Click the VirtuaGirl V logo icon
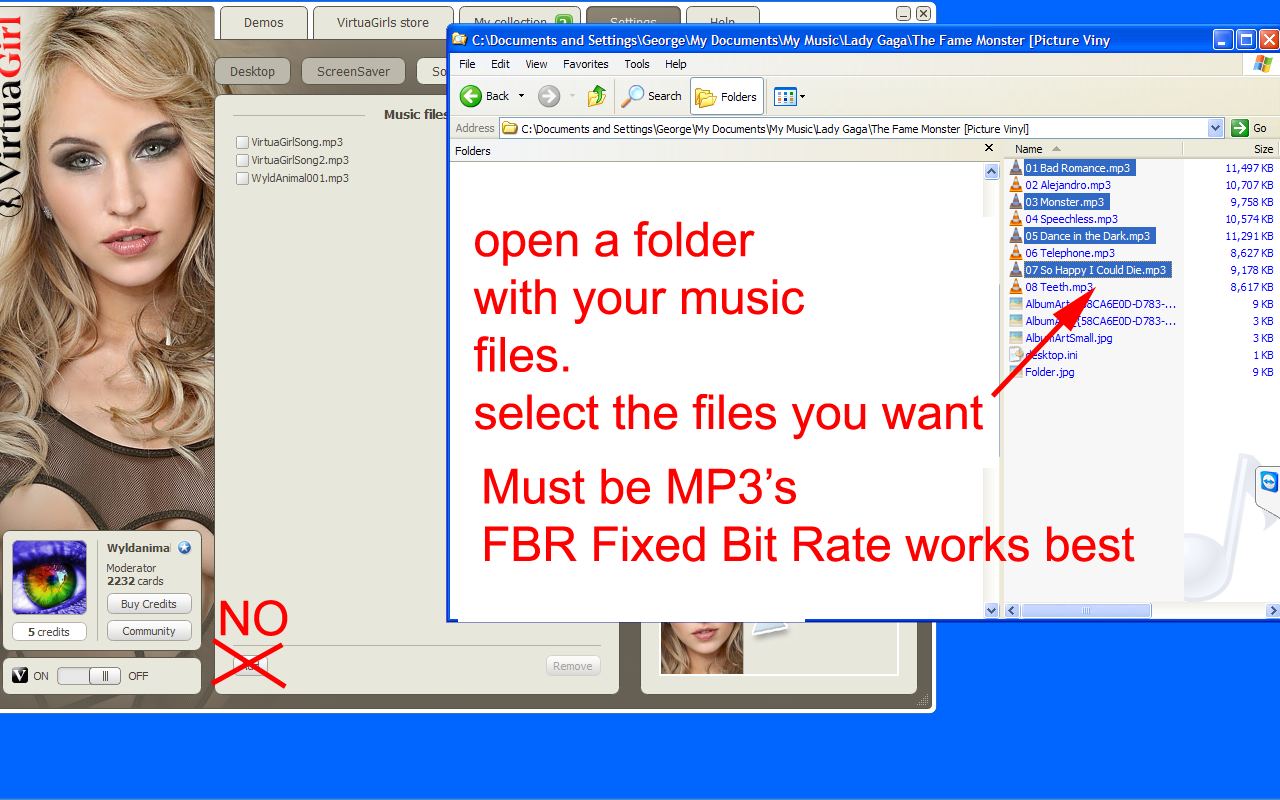This screenshot has width=1280, height=800. click(x=20, y=676)
